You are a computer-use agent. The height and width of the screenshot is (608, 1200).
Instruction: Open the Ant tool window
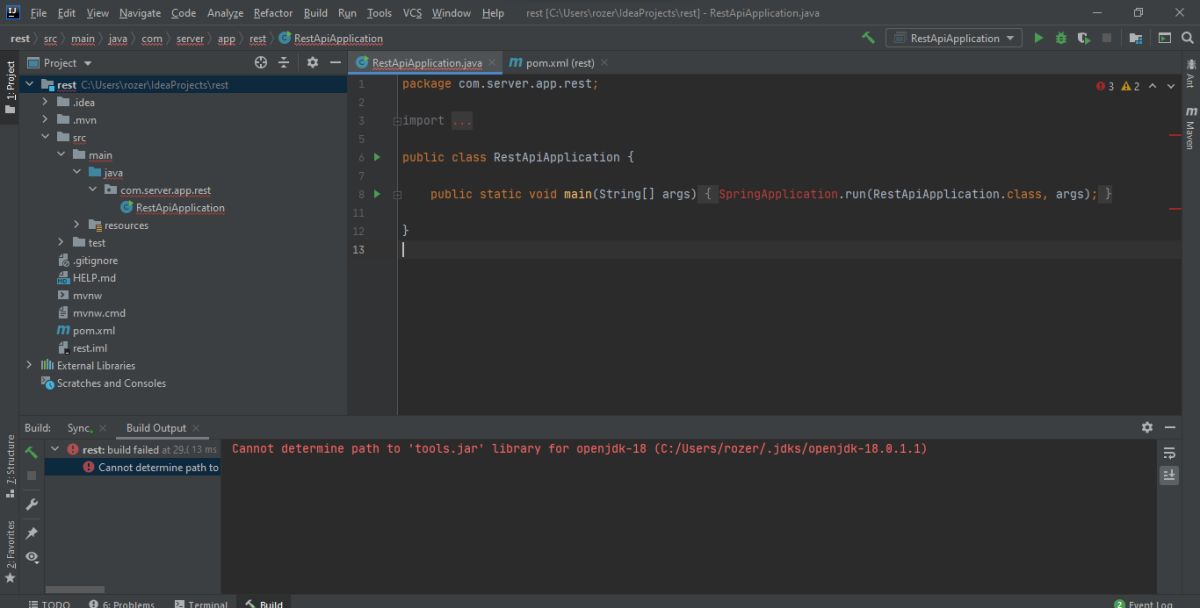coord(1190,74)
